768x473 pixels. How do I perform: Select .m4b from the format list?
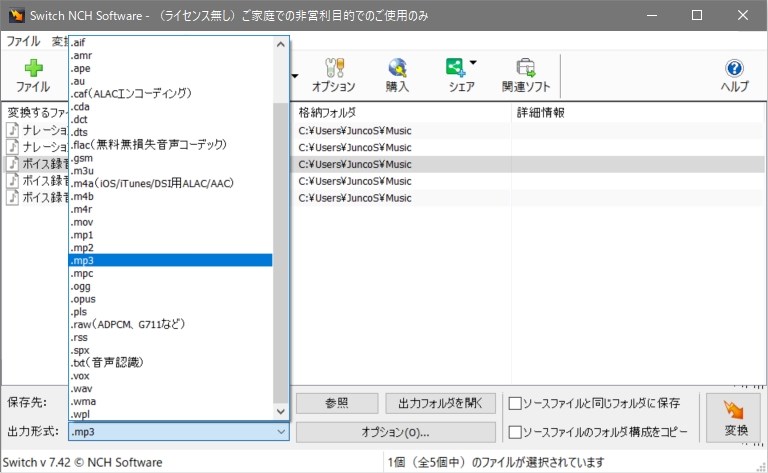[x=171, y=196]
